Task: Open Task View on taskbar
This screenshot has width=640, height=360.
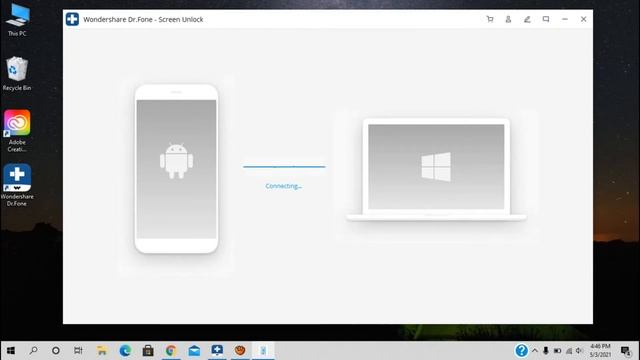Action: click(x=78, y=351)
